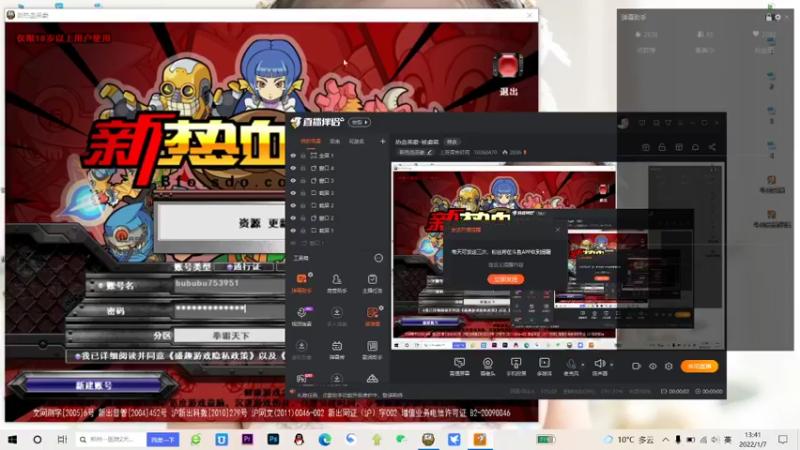
Task: Add a screen capture source
Action: pyautogui.click(x=459, y=366)
